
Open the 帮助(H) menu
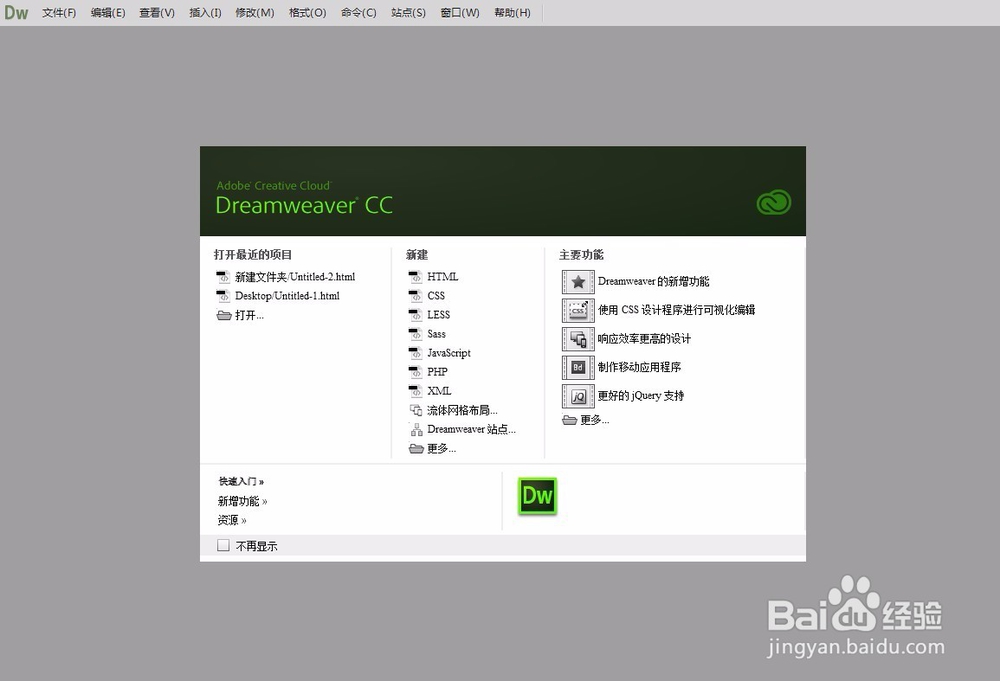(x=512, y=13)
